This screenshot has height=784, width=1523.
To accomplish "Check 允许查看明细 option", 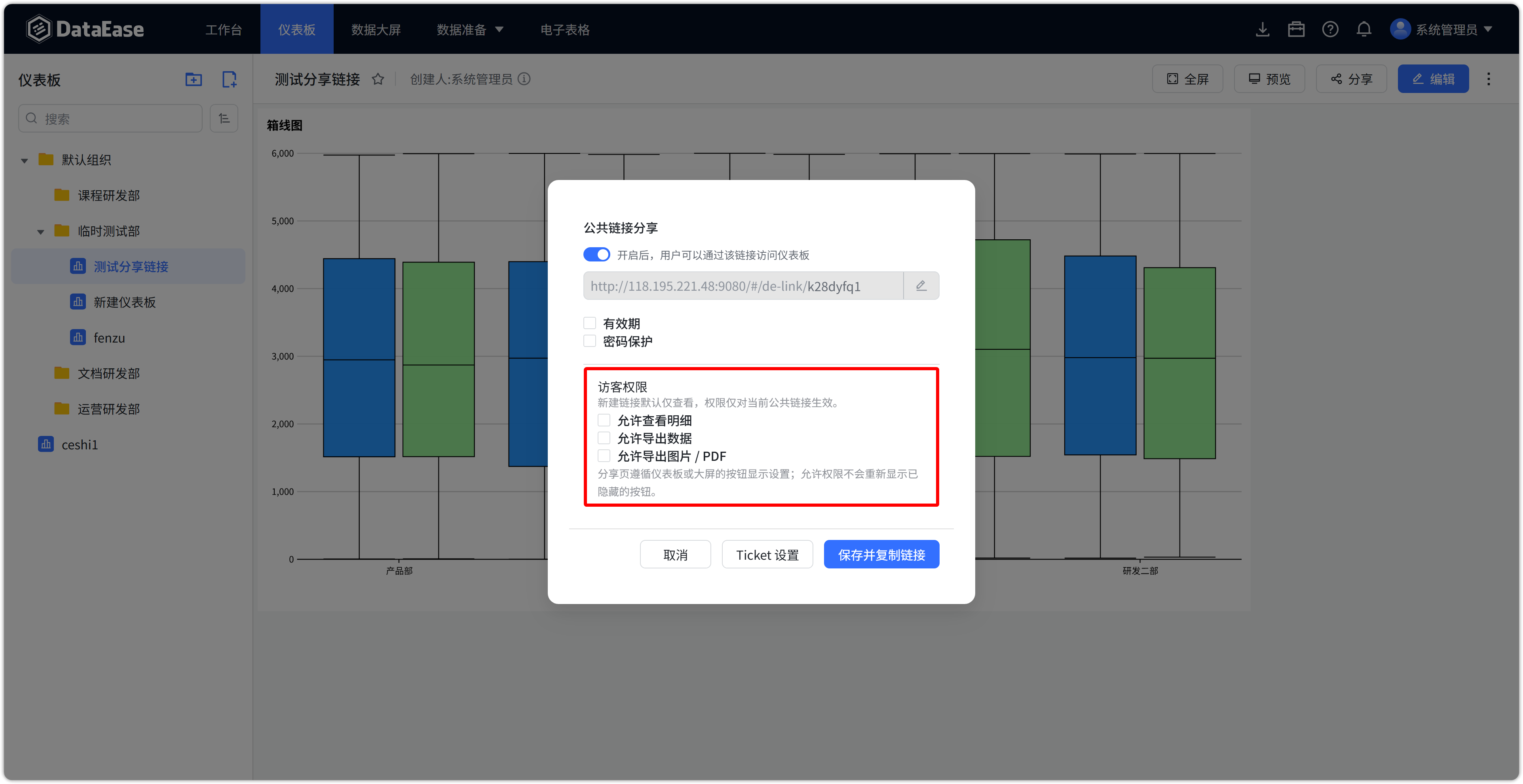I will [x=604, y=420].
